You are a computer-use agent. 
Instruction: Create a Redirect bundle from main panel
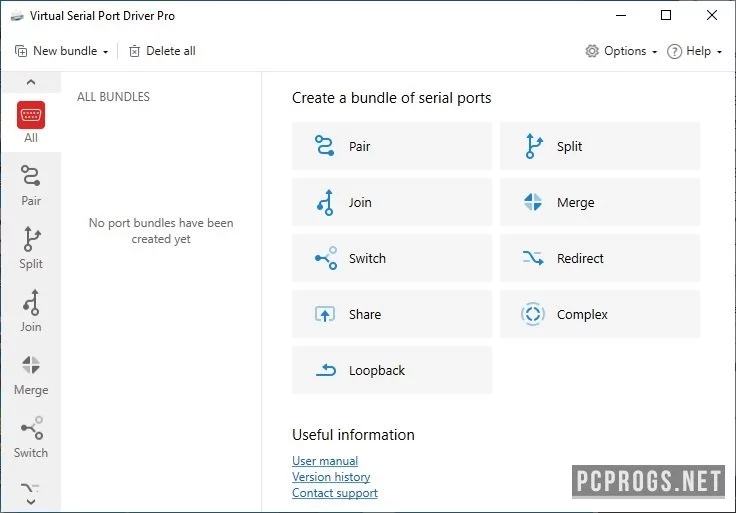(x=600, y=258)
